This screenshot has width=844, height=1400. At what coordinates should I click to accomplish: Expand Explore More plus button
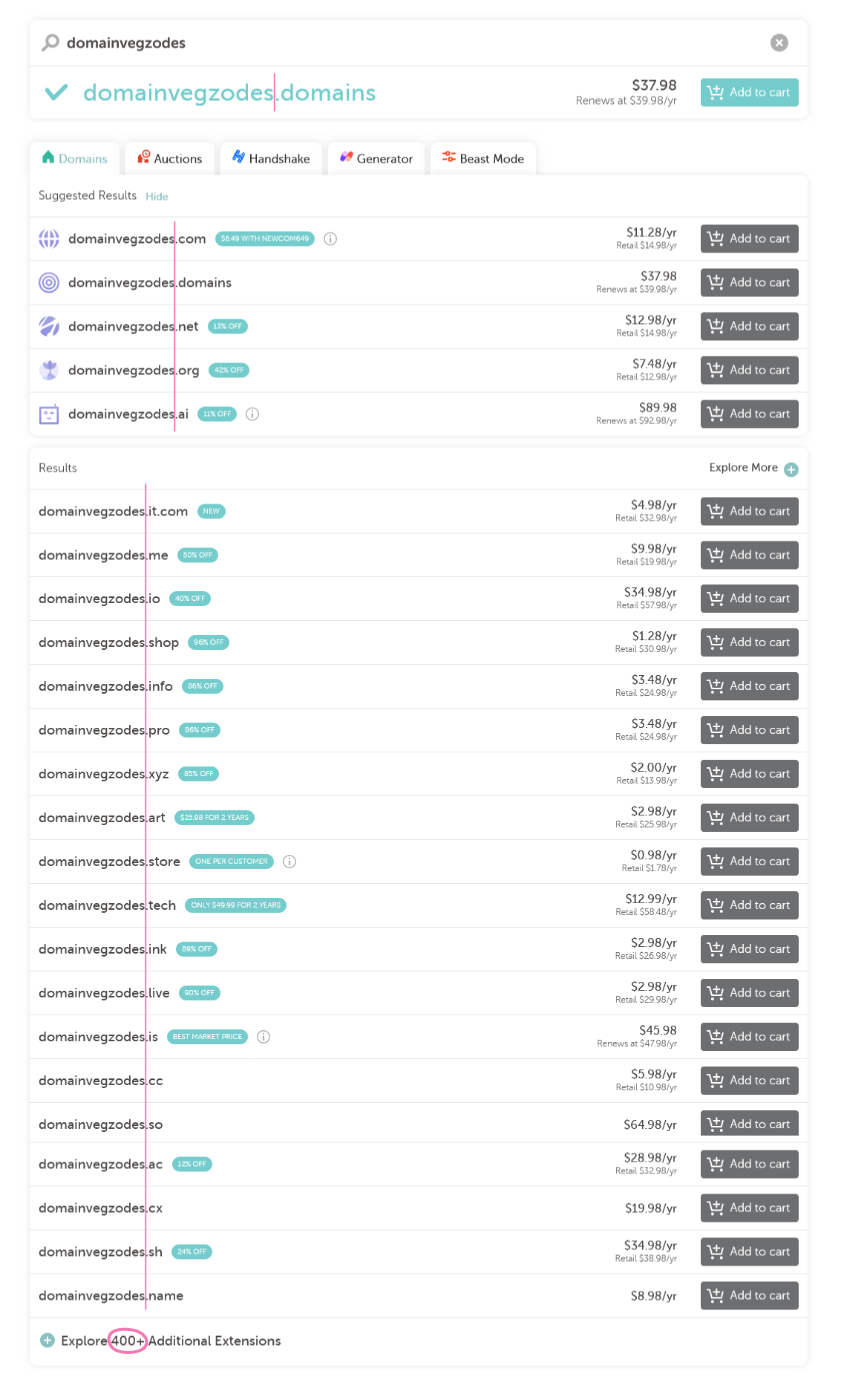tap(791, 469)
